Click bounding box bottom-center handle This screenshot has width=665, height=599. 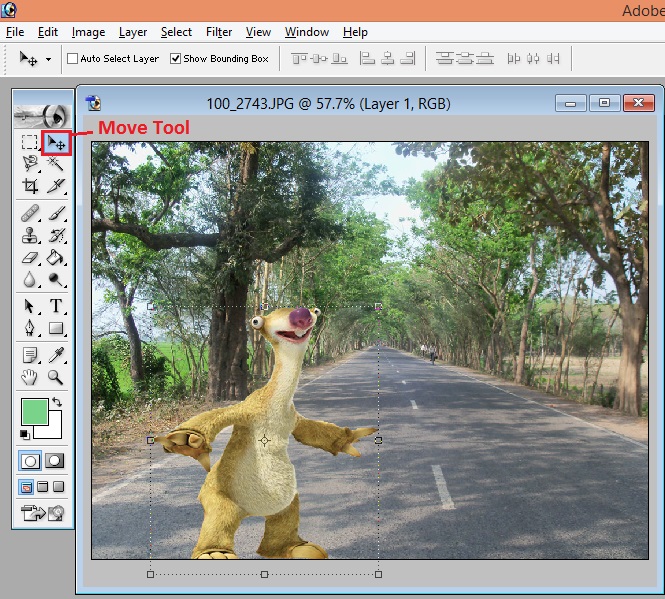tap(264, 574)
